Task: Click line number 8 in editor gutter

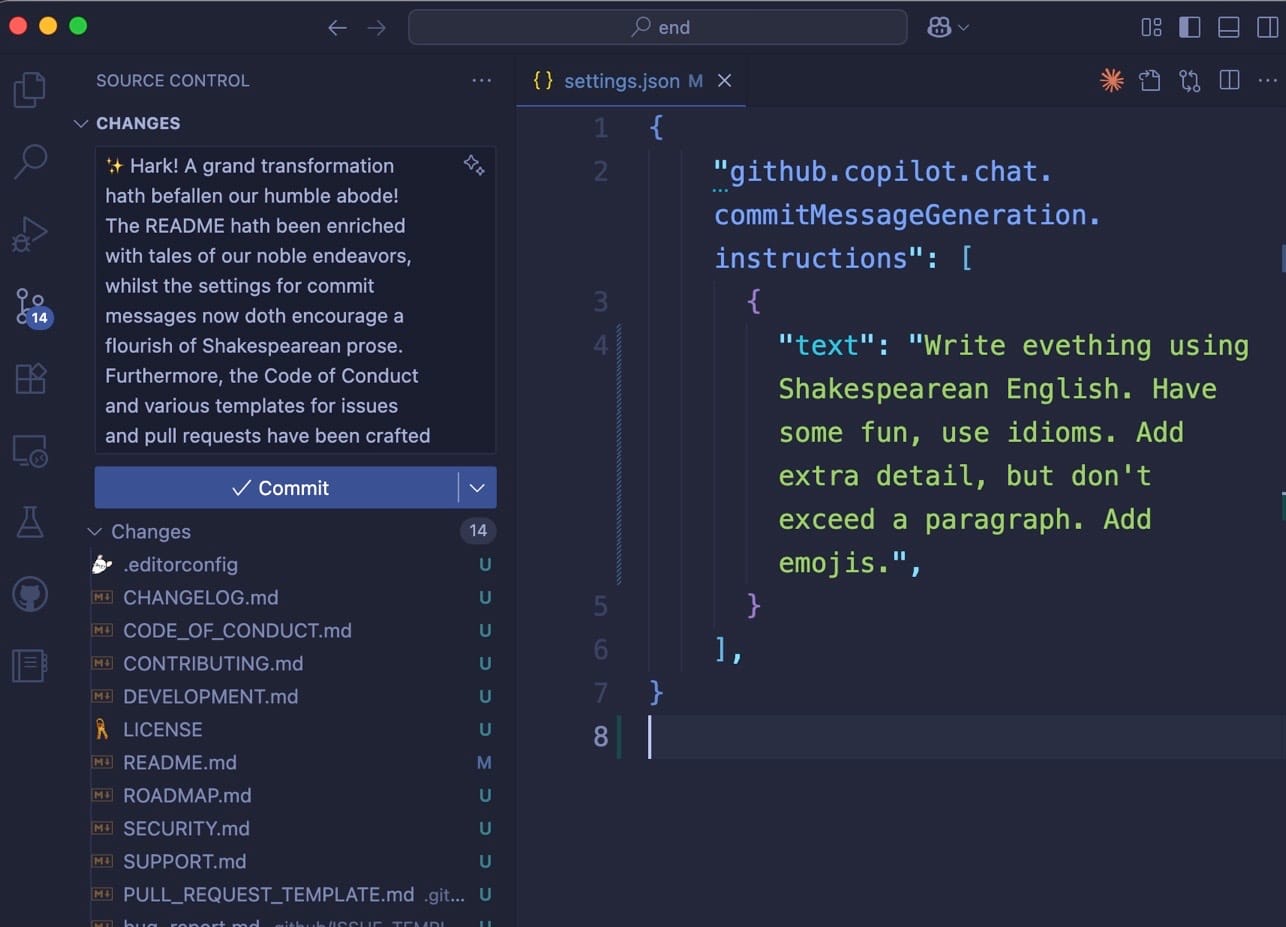Action: [x=600, y=737]
